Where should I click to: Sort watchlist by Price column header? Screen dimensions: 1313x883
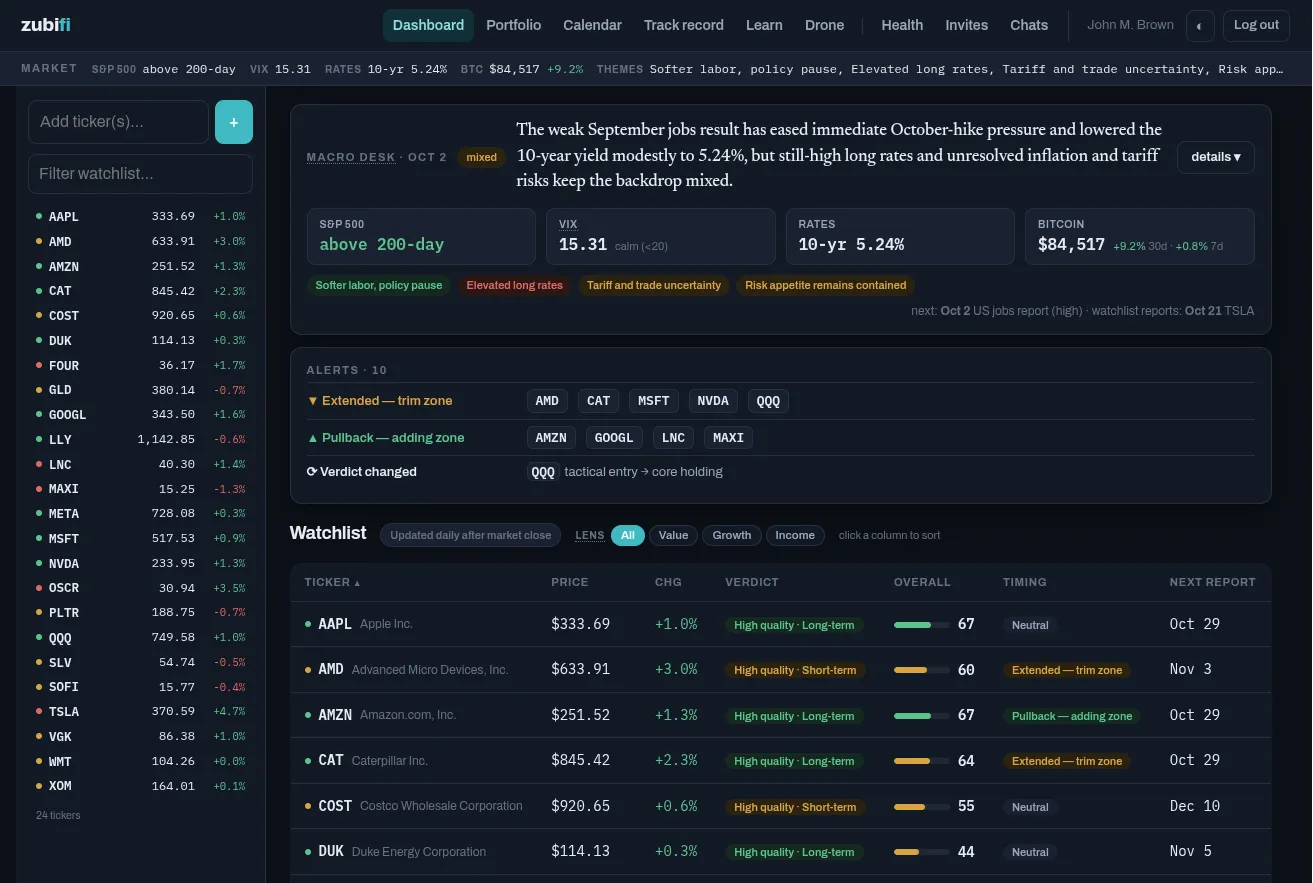[570, 582]
